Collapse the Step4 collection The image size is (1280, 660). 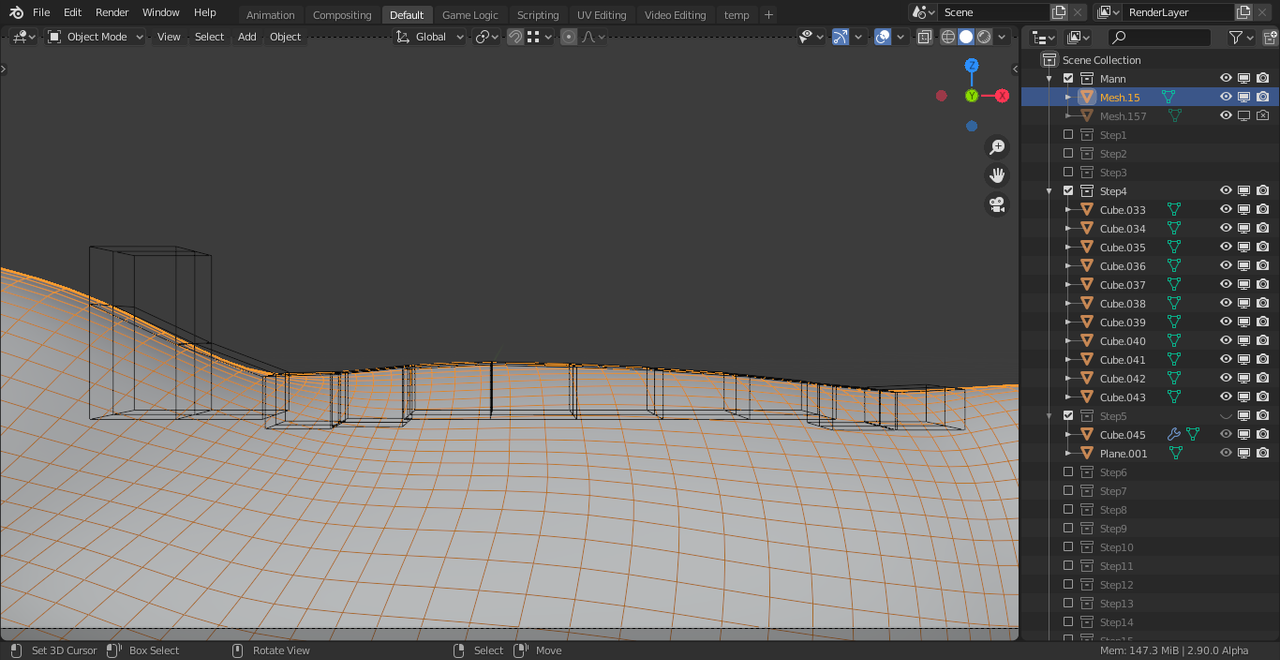[x=1049, y=191]
